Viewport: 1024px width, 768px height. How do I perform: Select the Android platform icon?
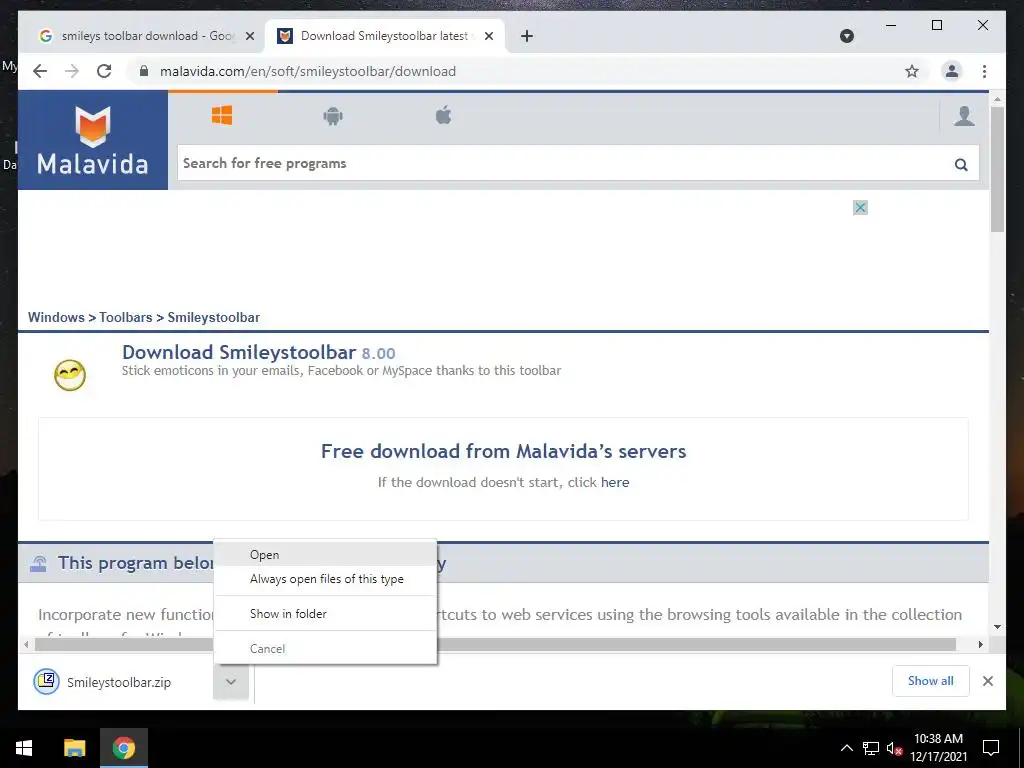[x=333, y=116]
